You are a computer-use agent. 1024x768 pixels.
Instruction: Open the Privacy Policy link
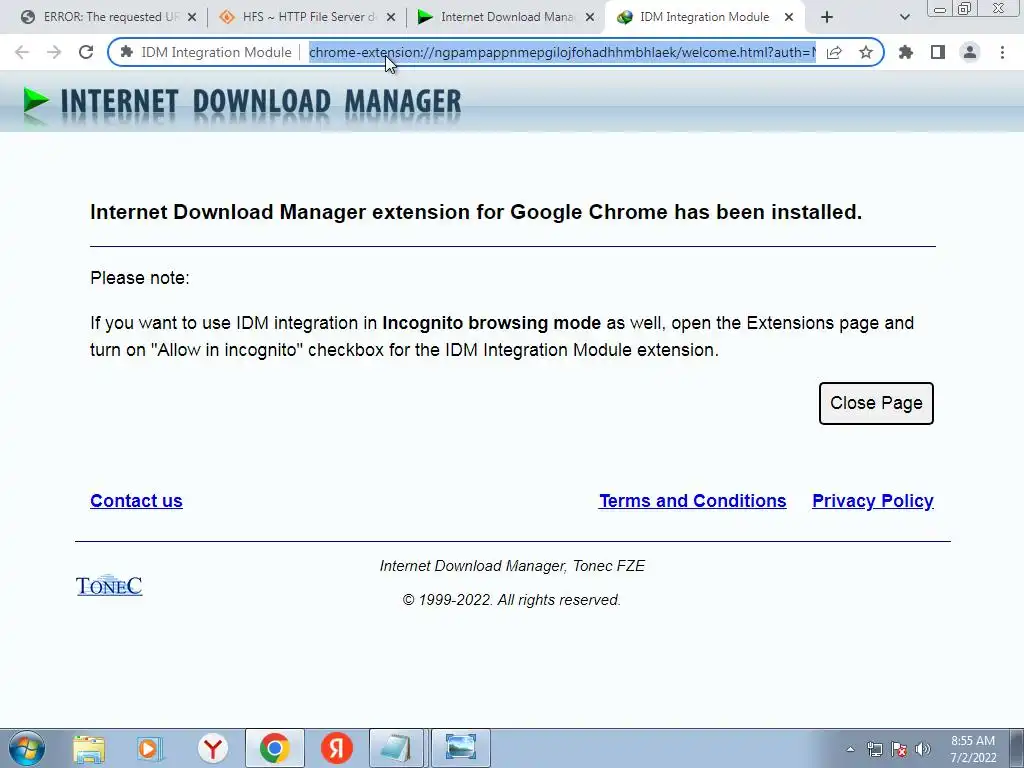pos(873,501)
